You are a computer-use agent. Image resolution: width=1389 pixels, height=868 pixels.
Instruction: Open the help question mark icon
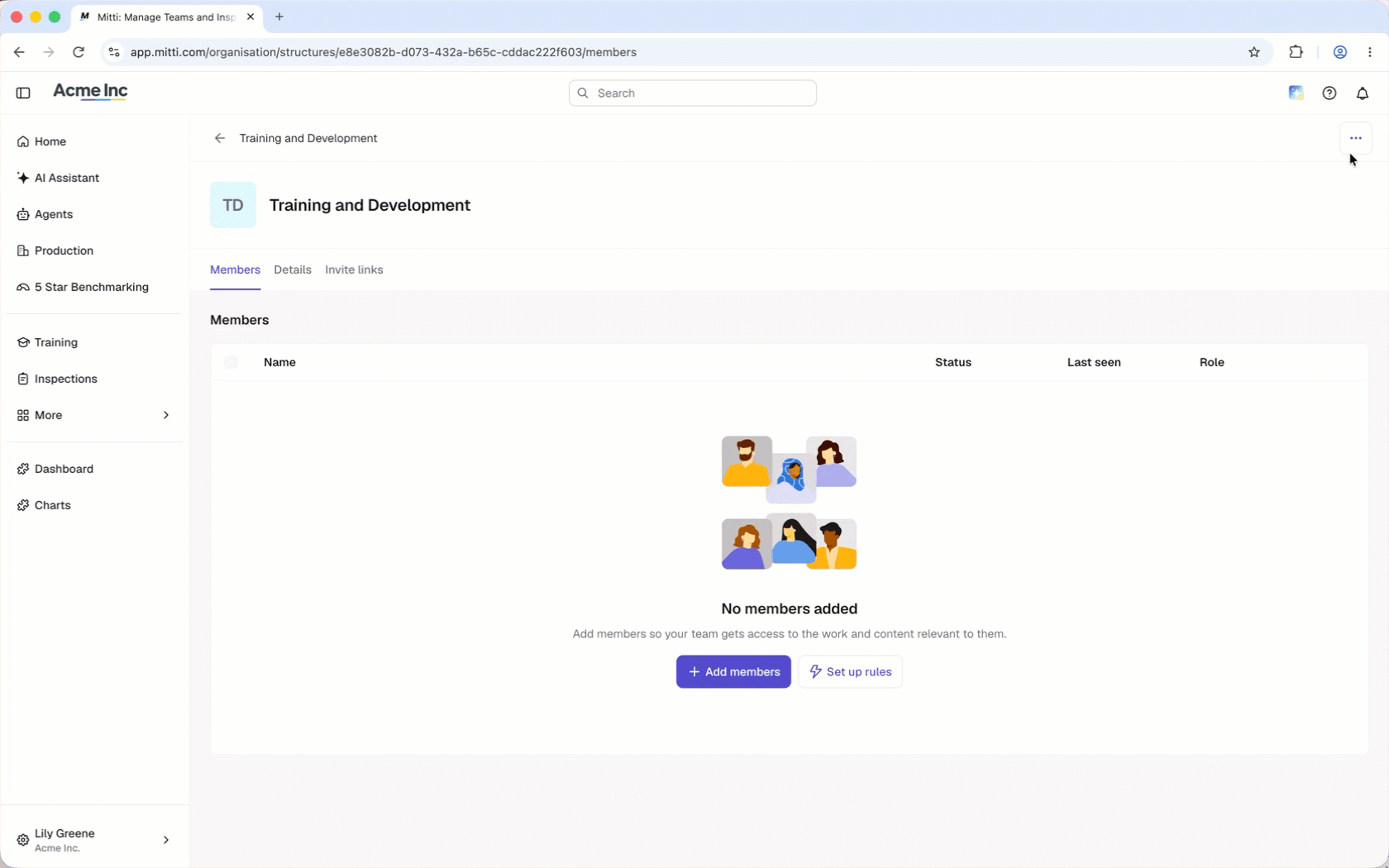coord(1329,93)
